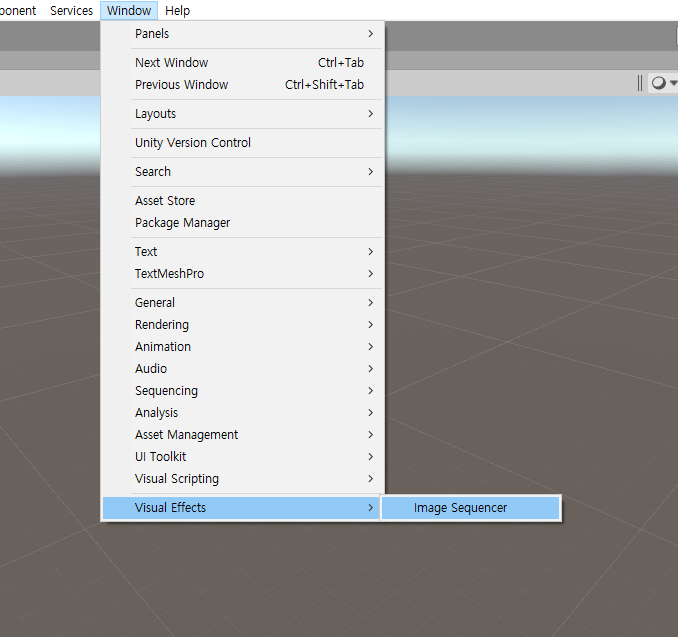
Task: Expand the Search submenu
Action: click(x=243, y=172)
